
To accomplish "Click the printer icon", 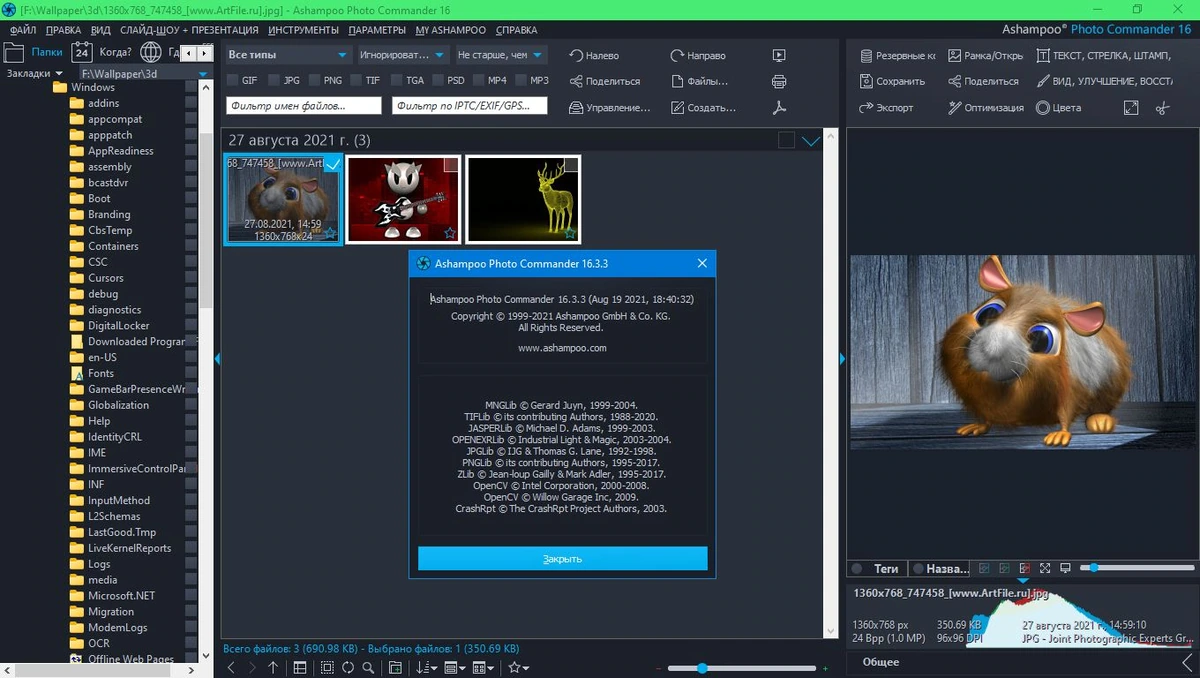I will click(x=779, y=81).
